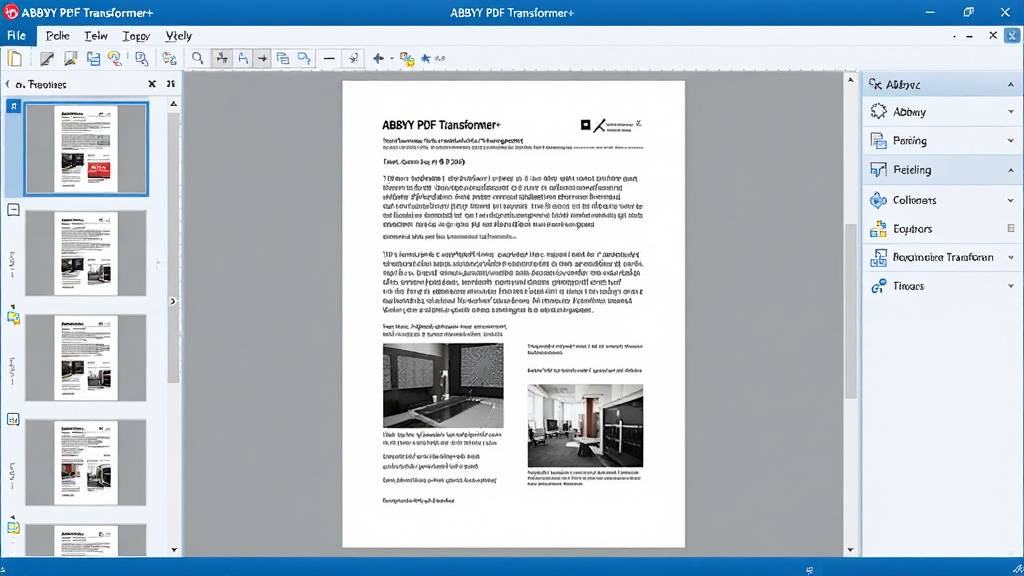Click the edit image toolbar icon
Image resolution: width=1024 pixels, height=576 pixels.
click(70, 58)
